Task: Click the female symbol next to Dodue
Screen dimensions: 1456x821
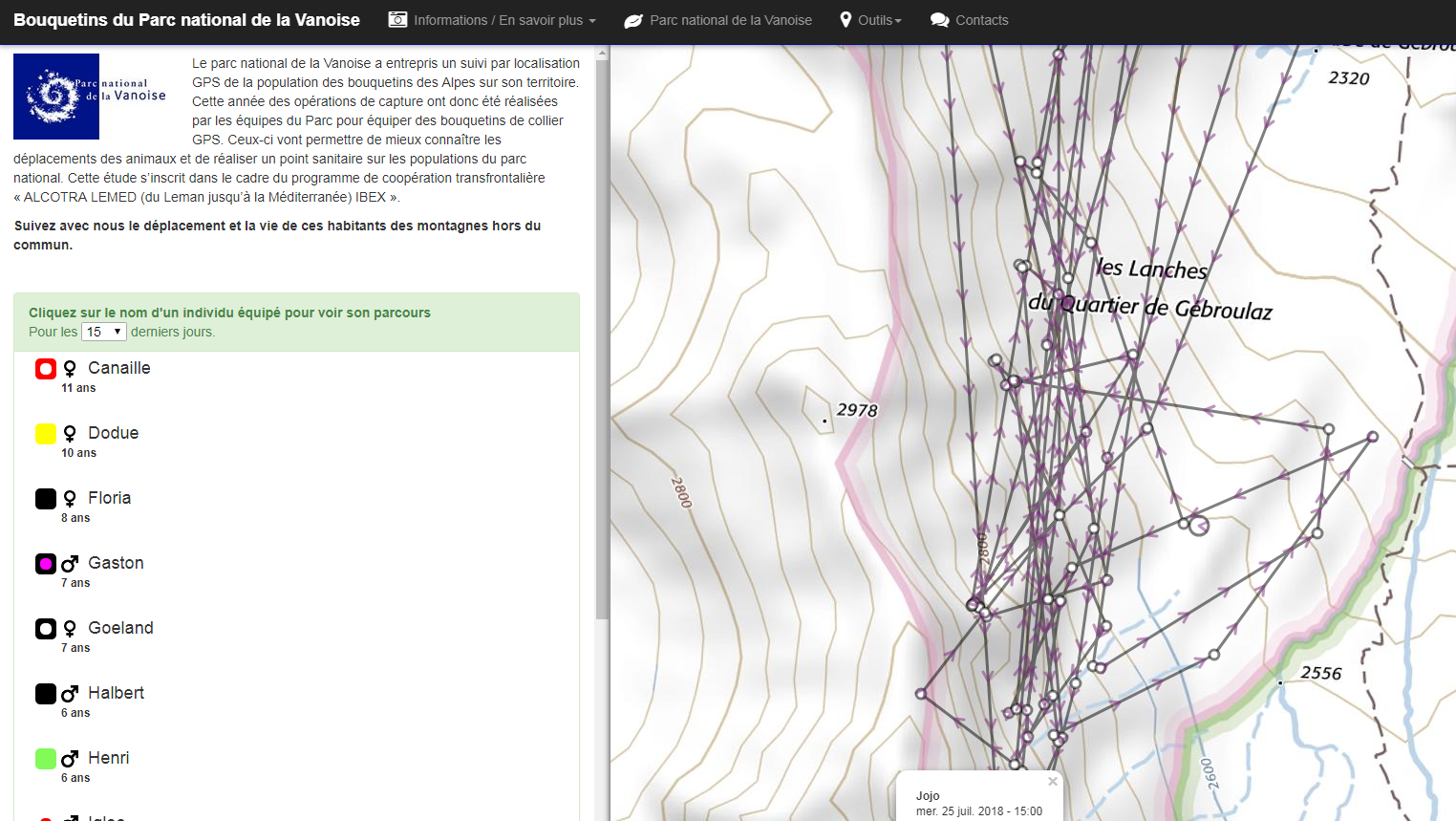Action: pyautogui.click(x=70, y=434)
